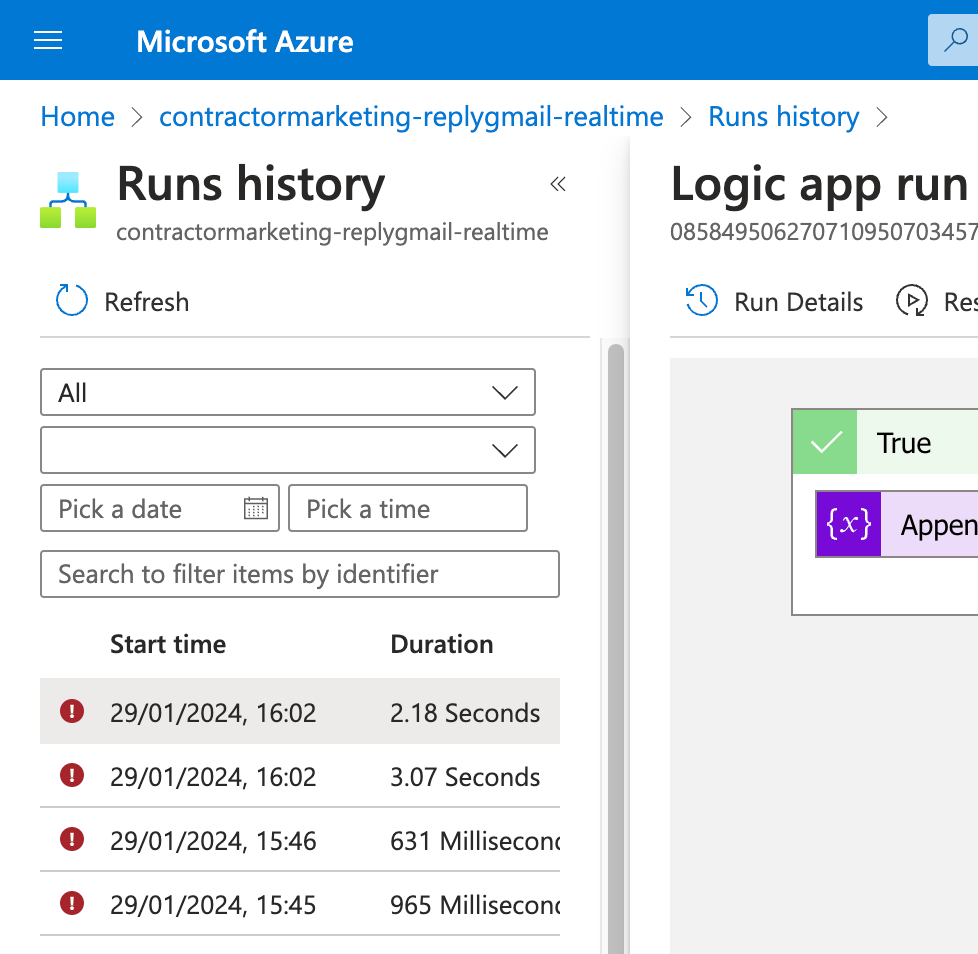Click green checkmark on True branch
Viewport: 978px width, 954px height.
tap(825, 442)
